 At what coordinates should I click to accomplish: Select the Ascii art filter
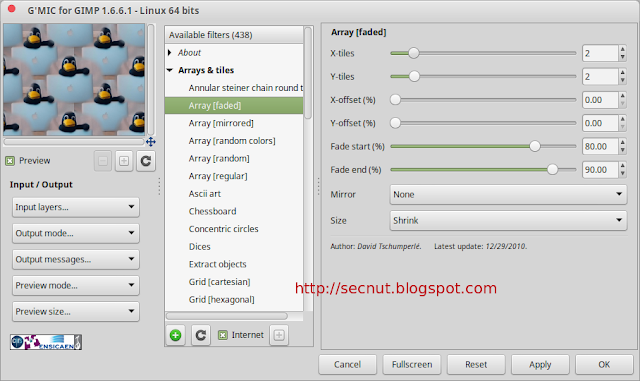tap(234, 194)
